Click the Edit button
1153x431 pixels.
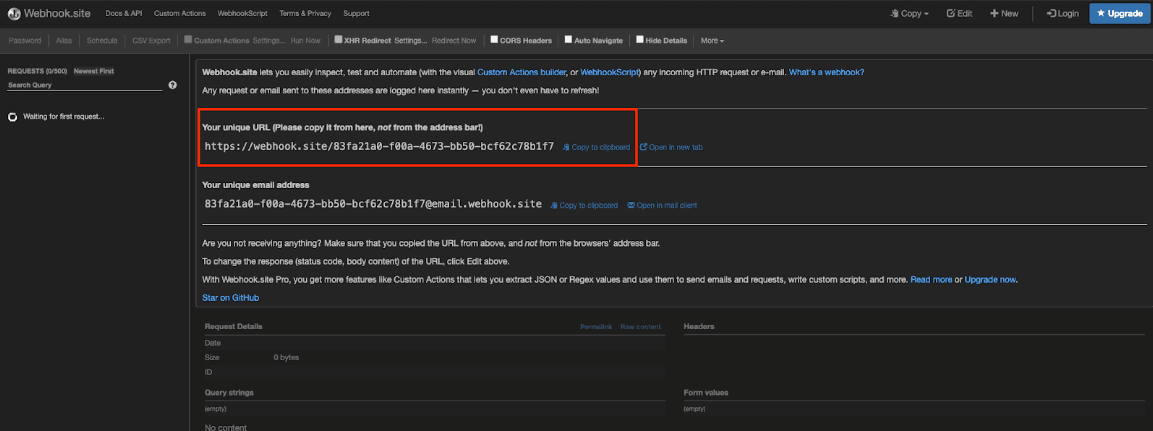tap(960, 13)
